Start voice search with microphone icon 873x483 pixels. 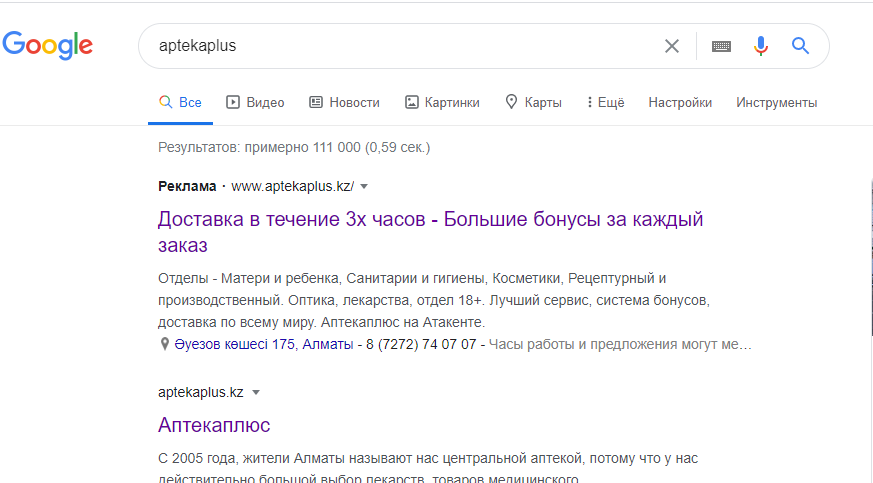pyautogui.click(x=761, y=46)
